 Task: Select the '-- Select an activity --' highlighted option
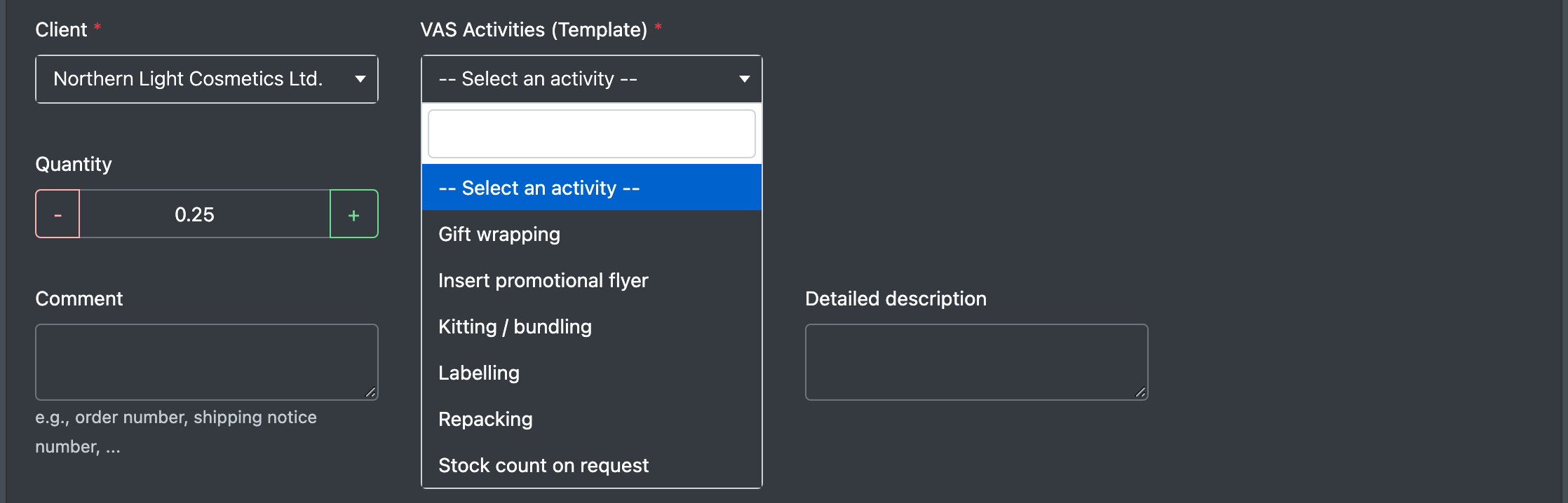(x=592, y=188)
